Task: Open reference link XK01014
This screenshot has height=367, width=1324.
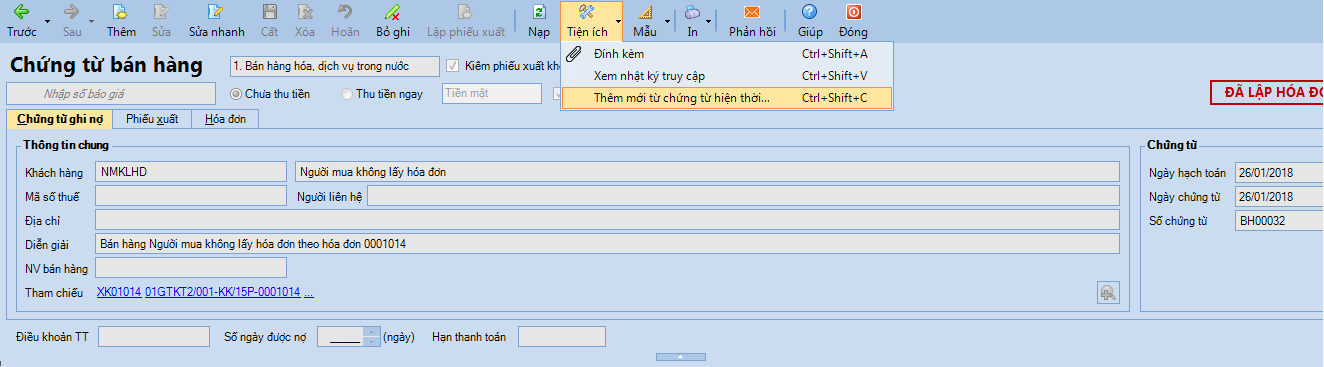Action: point(119,292)
